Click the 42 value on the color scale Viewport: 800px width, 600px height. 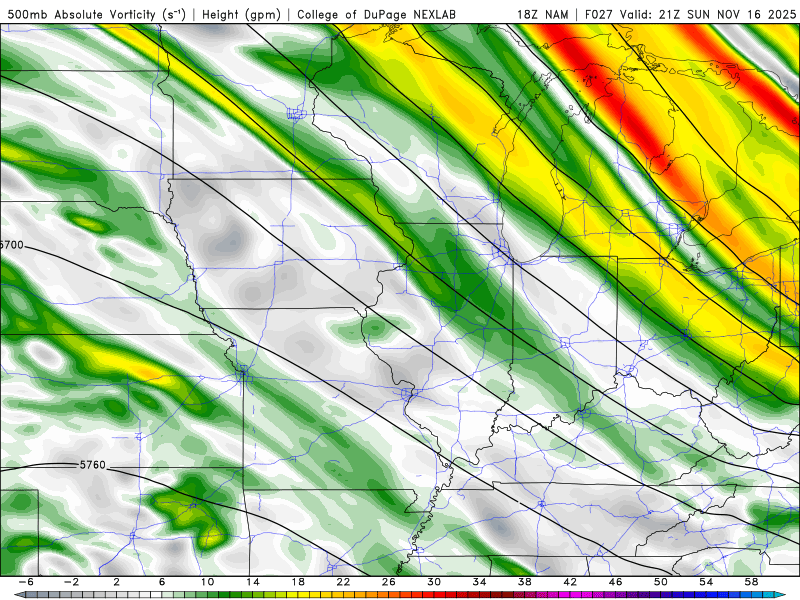(570, 582)
